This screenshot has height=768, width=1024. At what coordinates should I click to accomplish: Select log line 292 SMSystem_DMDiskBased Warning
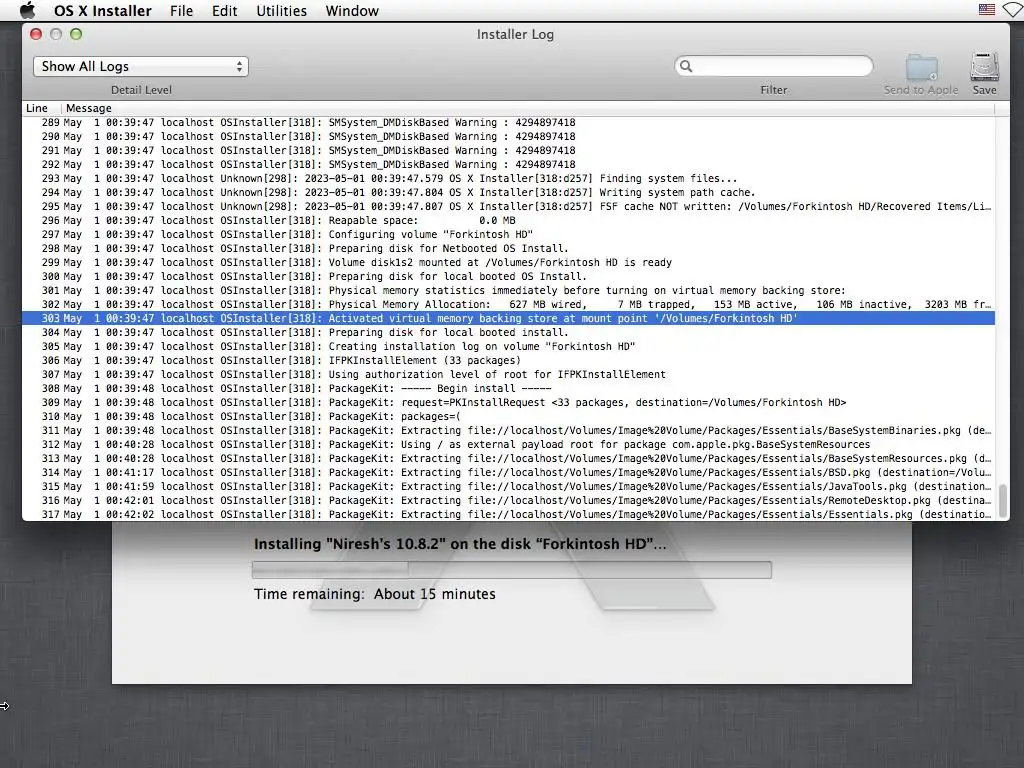tap(508, 165)
